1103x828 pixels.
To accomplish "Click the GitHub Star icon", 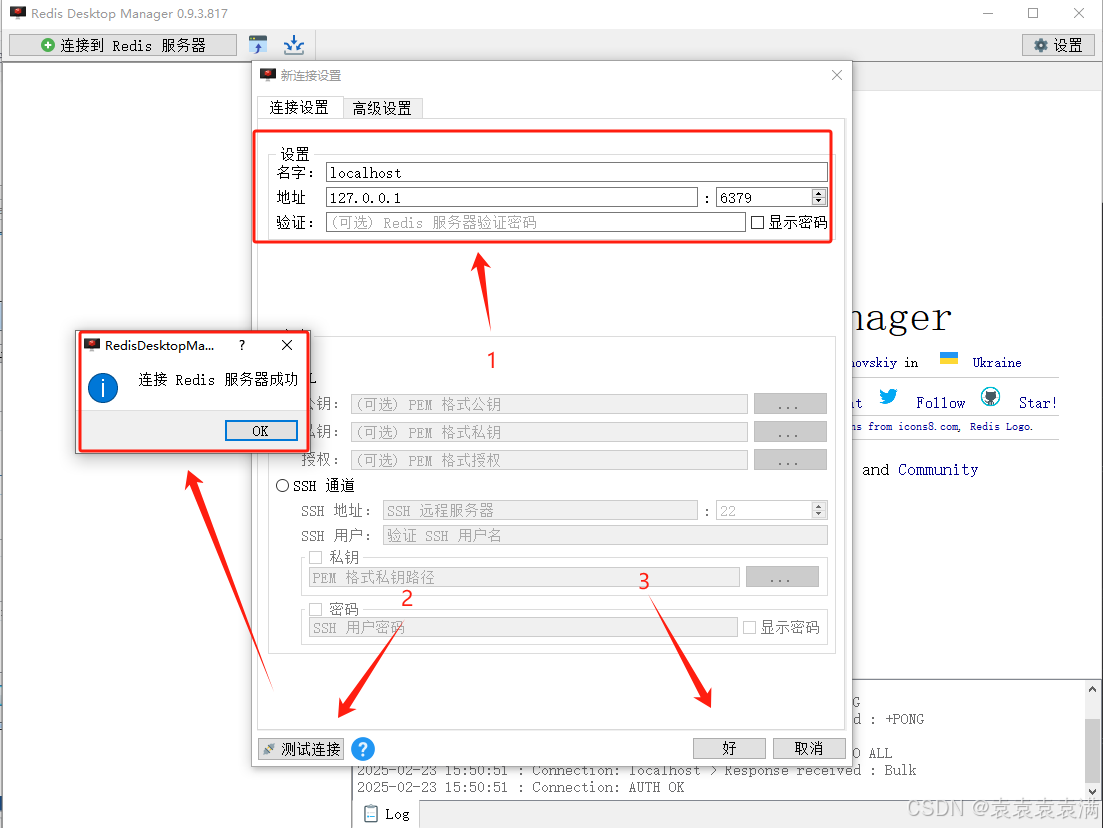I will pyautogui.click(x=990, y=396).
